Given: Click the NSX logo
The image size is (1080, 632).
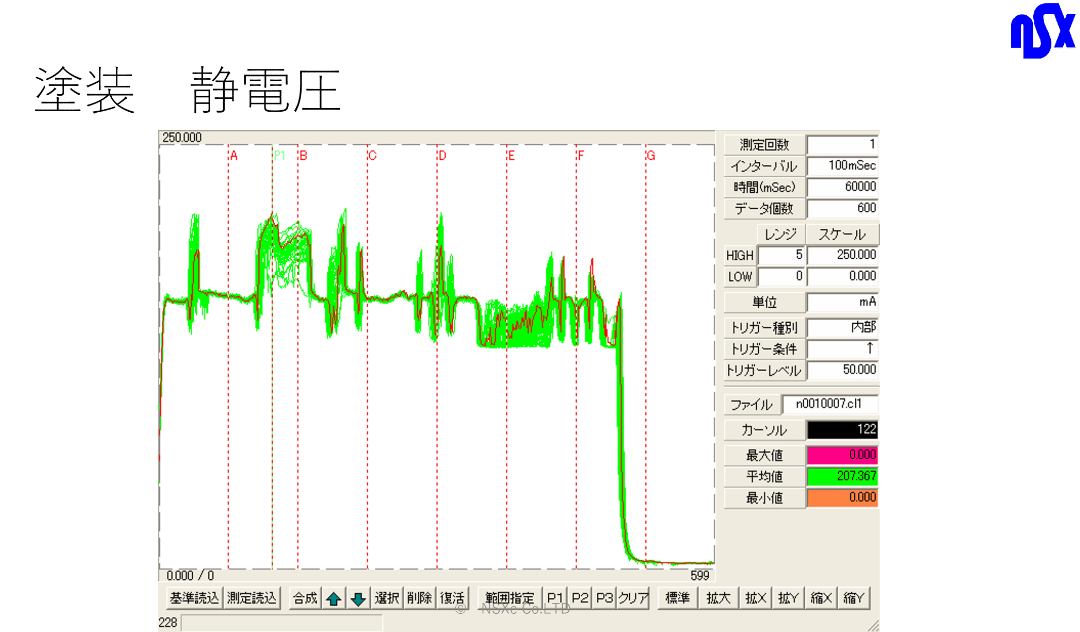Looking at the screenshot, I should (x=1042, y=31).
